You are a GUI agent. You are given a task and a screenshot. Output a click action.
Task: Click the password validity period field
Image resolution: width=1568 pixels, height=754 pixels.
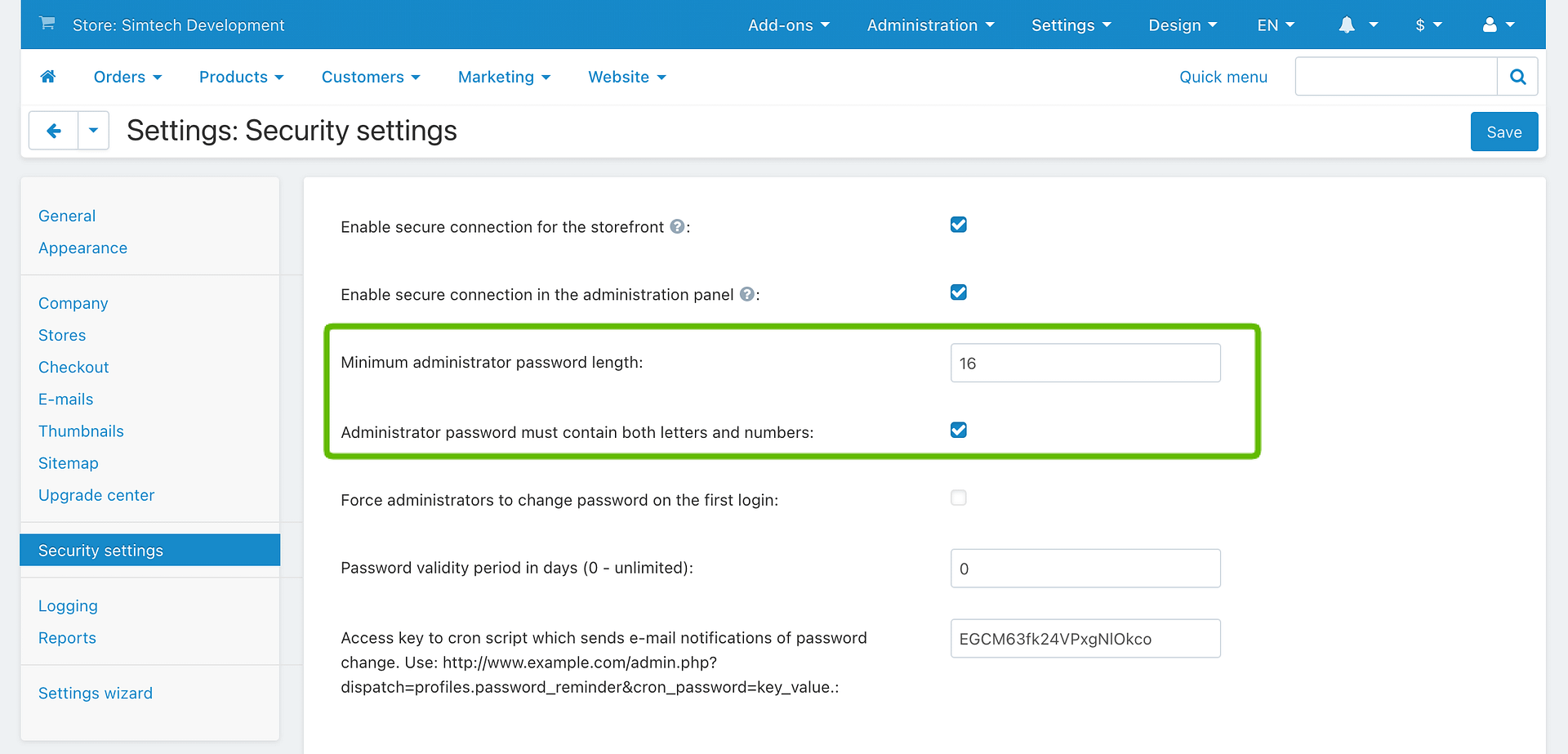tap(1085, 569)
